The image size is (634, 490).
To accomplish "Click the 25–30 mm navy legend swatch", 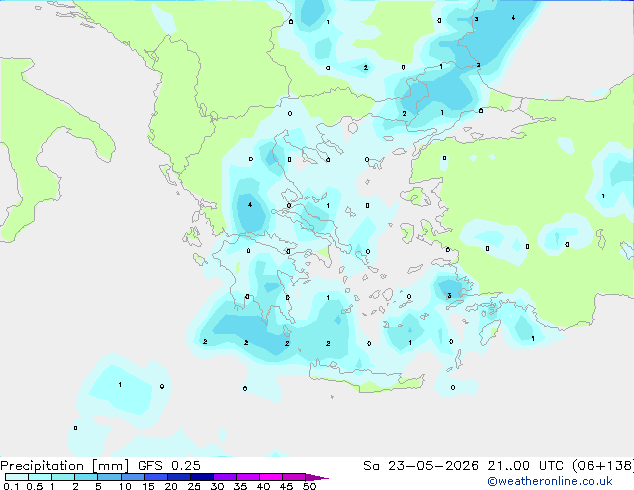I will point(201,477).
